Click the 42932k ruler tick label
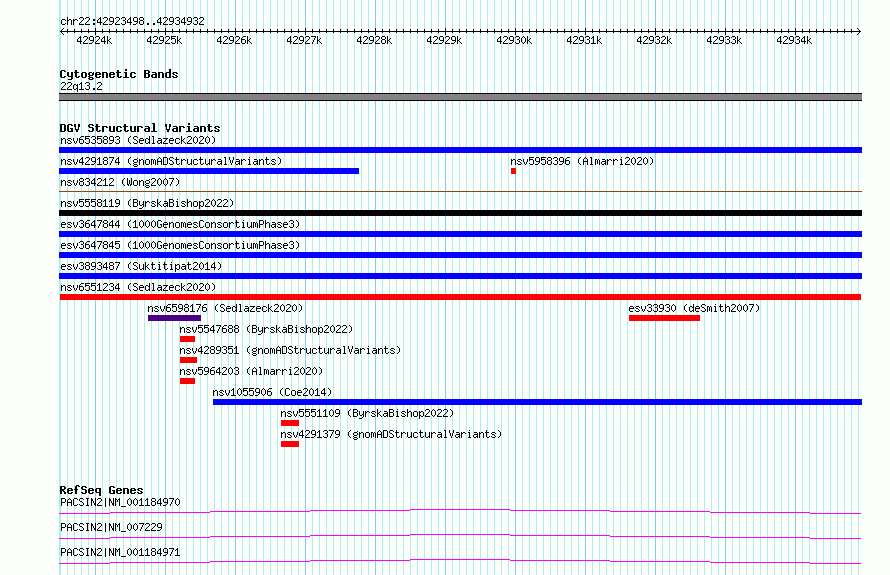The image size is (890, 575). click(x=654, y=40)
